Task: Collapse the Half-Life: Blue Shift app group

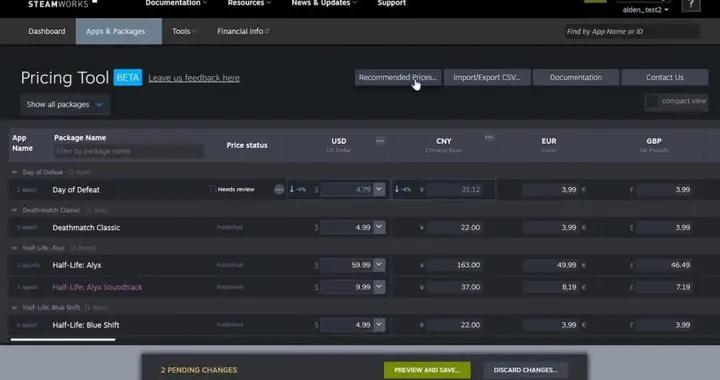Action: 14,307
